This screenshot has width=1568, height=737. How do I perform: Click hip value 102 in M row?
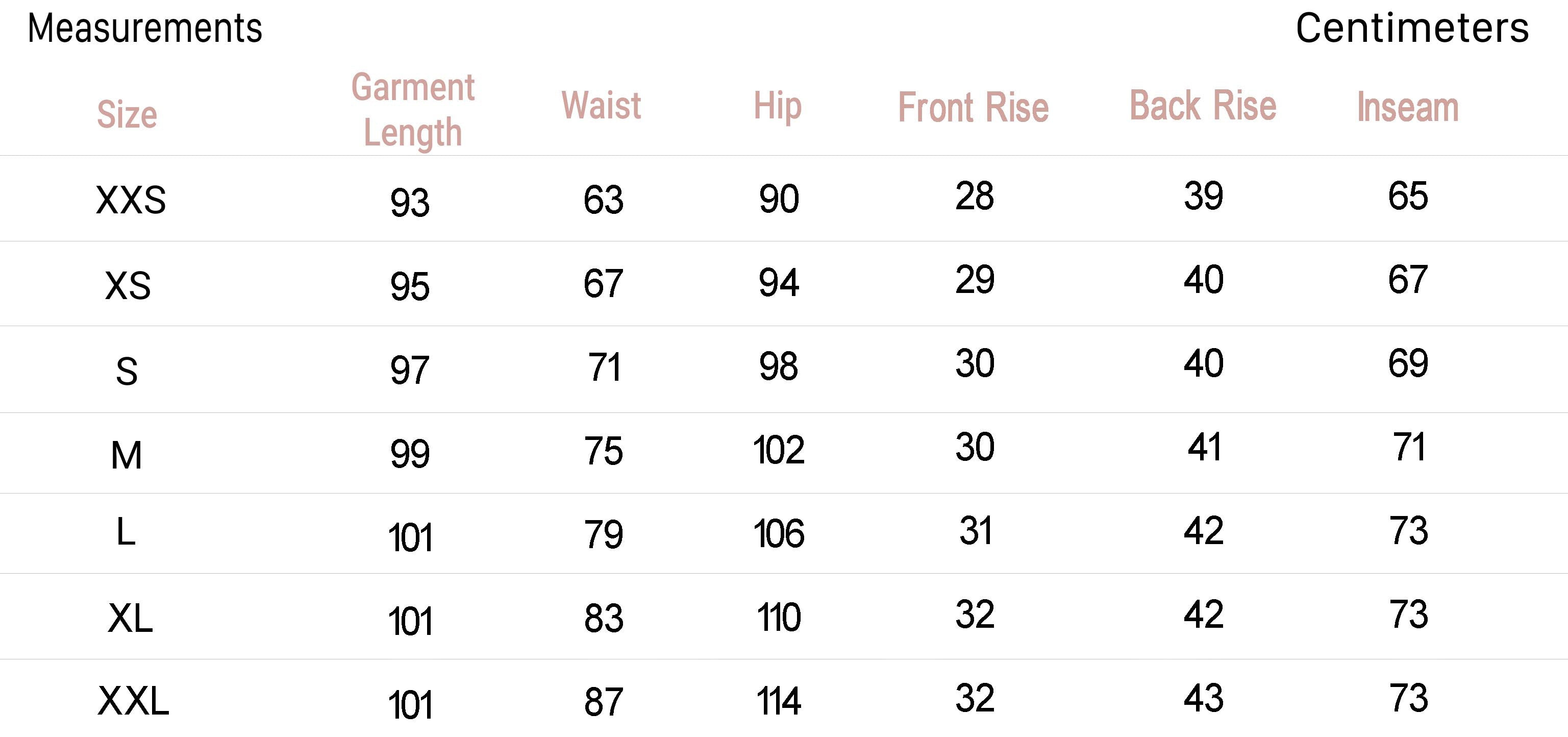coord(779,451)
